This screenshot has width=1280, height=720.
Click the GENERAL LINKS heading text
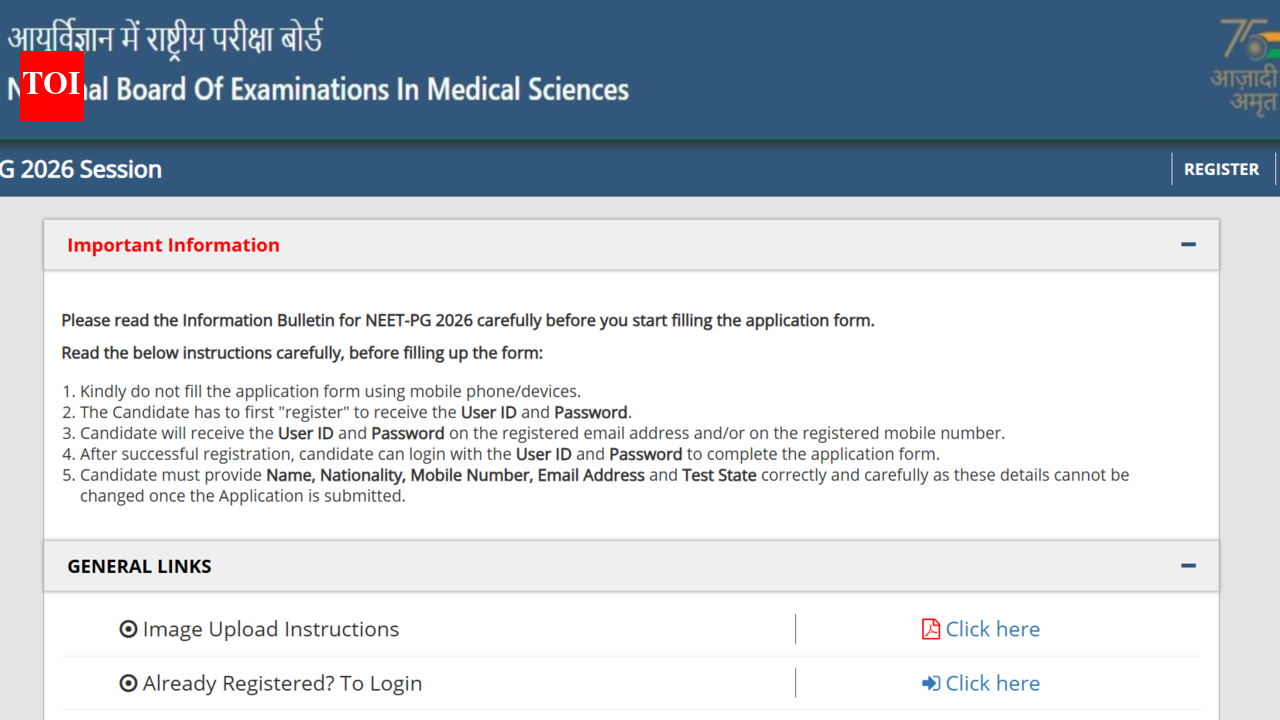click(139, 566)
